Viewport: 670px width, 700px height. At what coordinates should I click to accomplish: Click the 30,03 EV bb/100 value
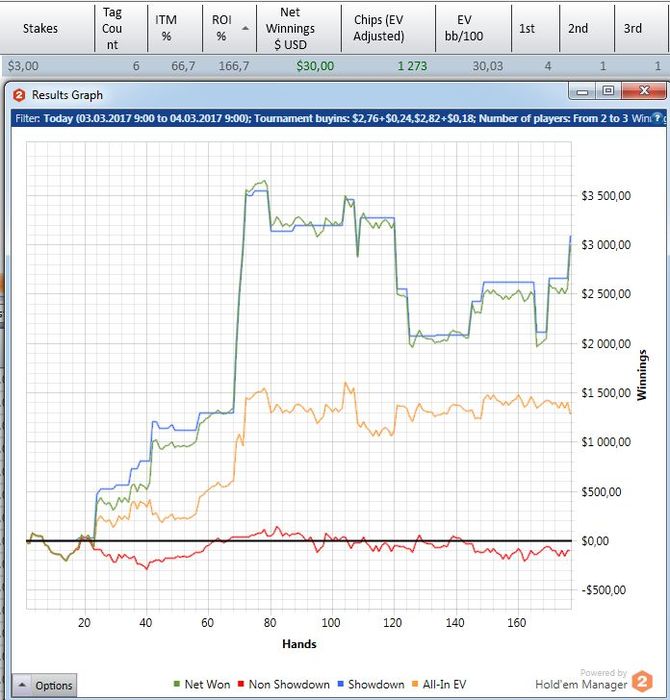click(x=488, y=66)
